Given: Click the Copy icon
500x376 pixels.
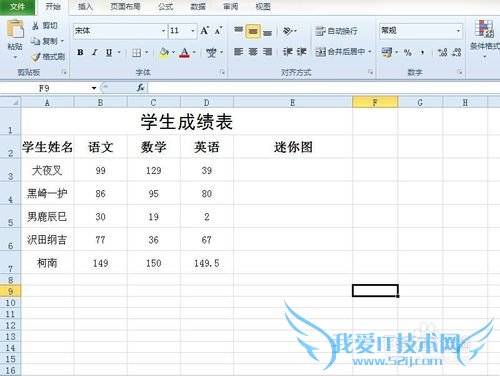Looking at the screenshot, I should (x=35, y=41).
